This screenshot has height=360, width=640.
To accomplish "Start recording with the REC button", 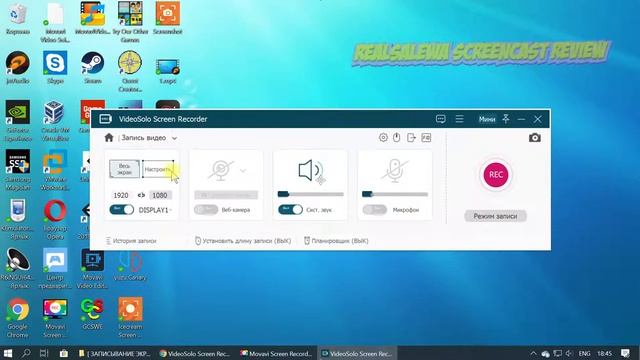I will (496, 175).
